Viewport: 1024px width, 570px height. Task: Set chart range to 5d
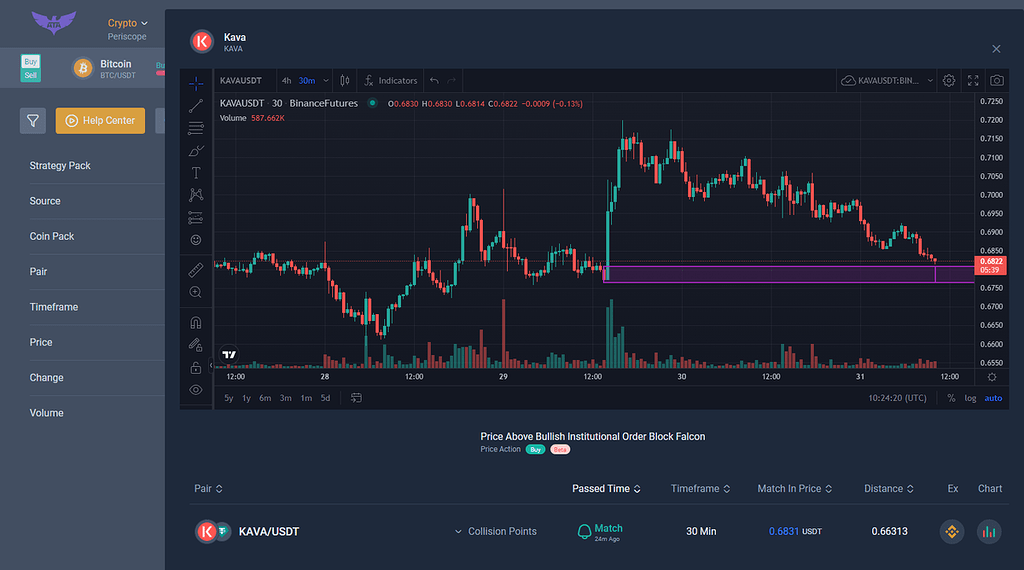325,398
